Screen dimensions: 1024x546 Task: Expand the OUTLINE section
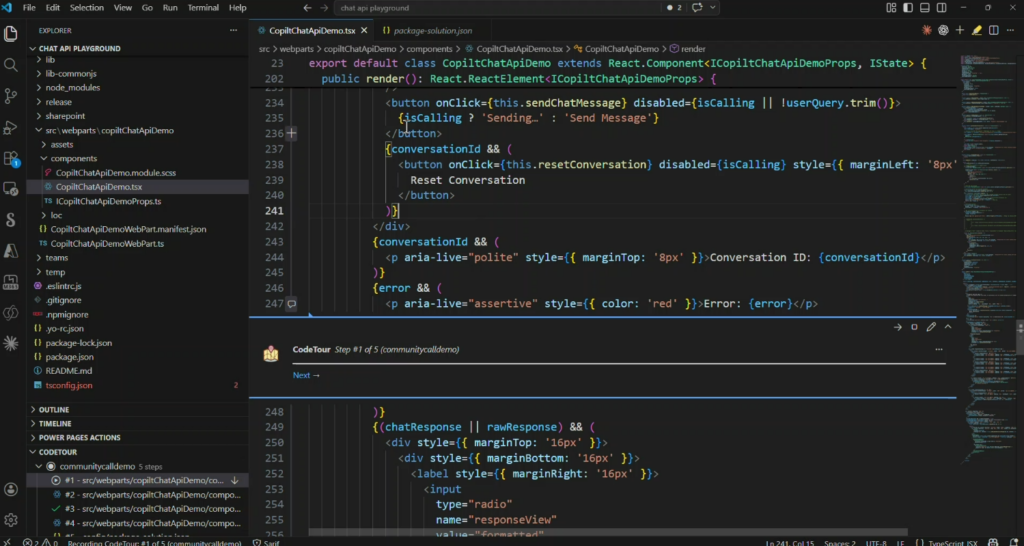[x=54, y=409]
